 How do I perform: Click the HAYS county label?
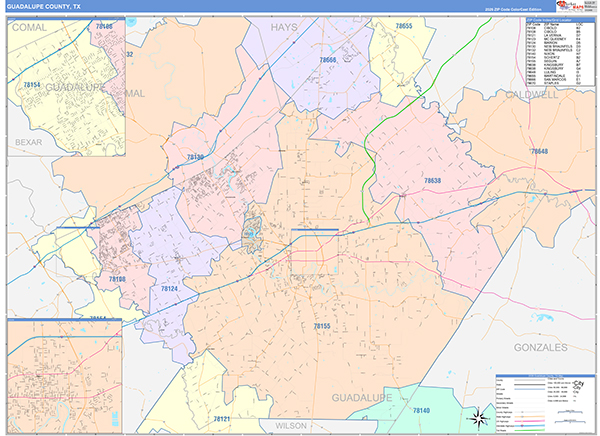pos(284,27)
